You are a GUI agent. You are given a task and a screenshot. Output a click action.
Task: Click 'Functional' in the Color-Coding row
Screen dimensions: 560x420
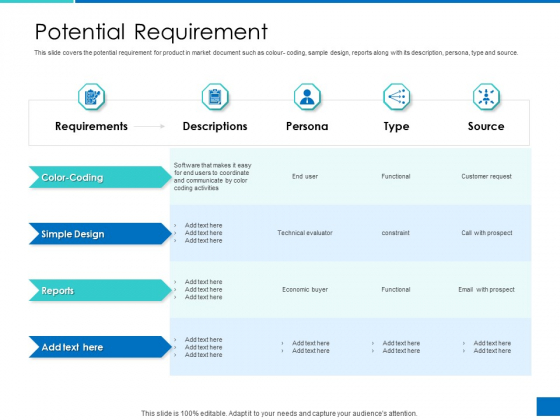click(396, 176)
